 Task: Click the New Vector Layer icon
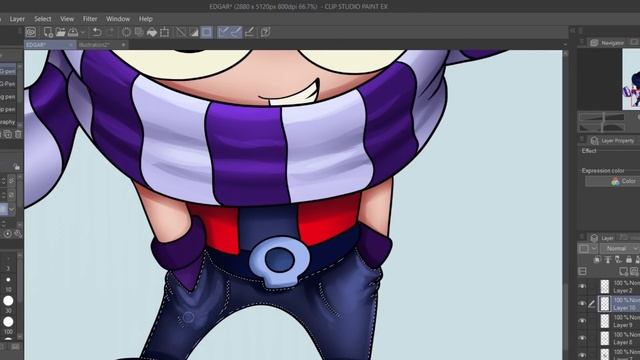click(x=634, y=271)
